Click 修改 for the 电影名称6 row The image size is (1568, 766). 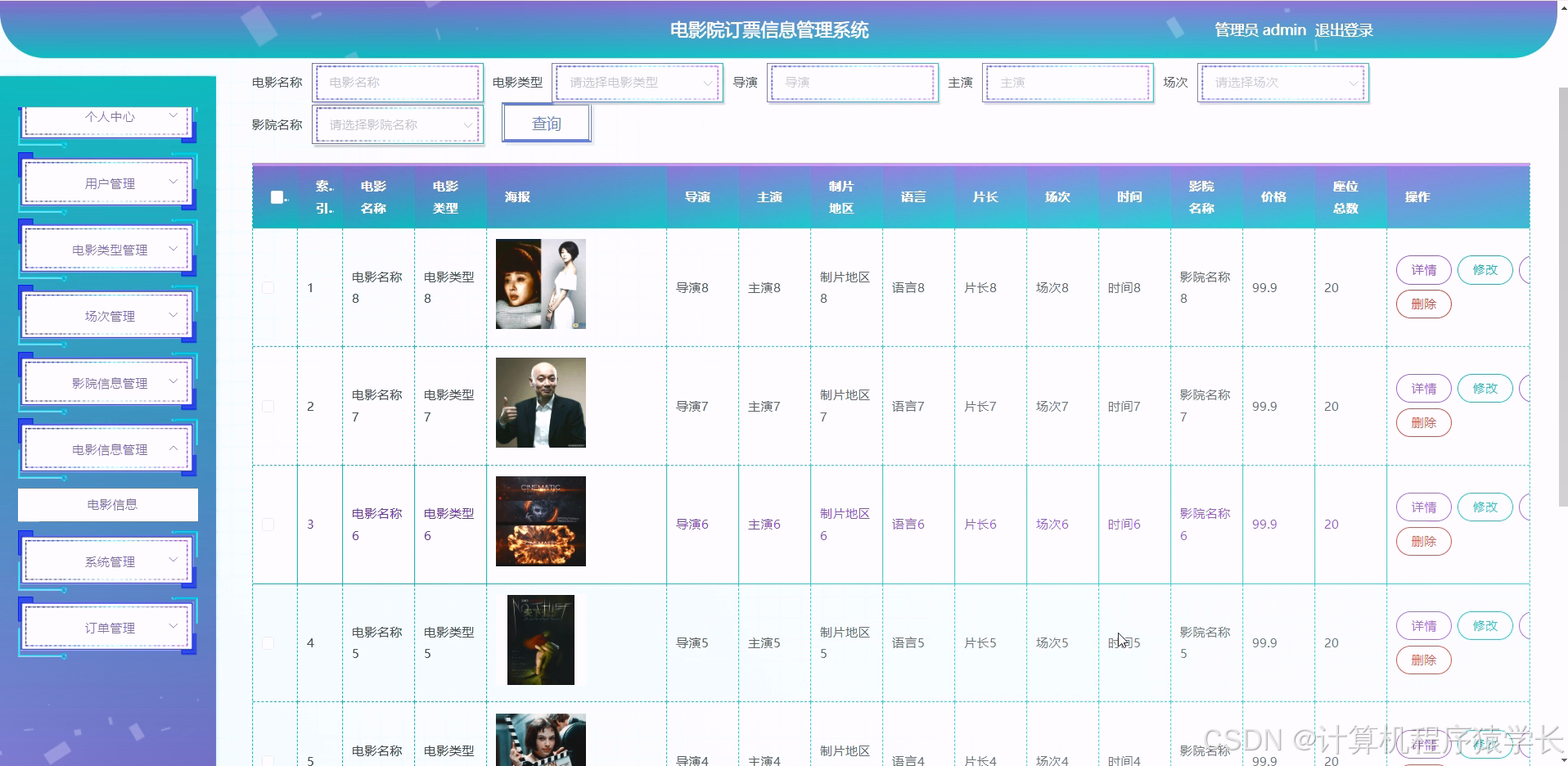click(1485, 507)
